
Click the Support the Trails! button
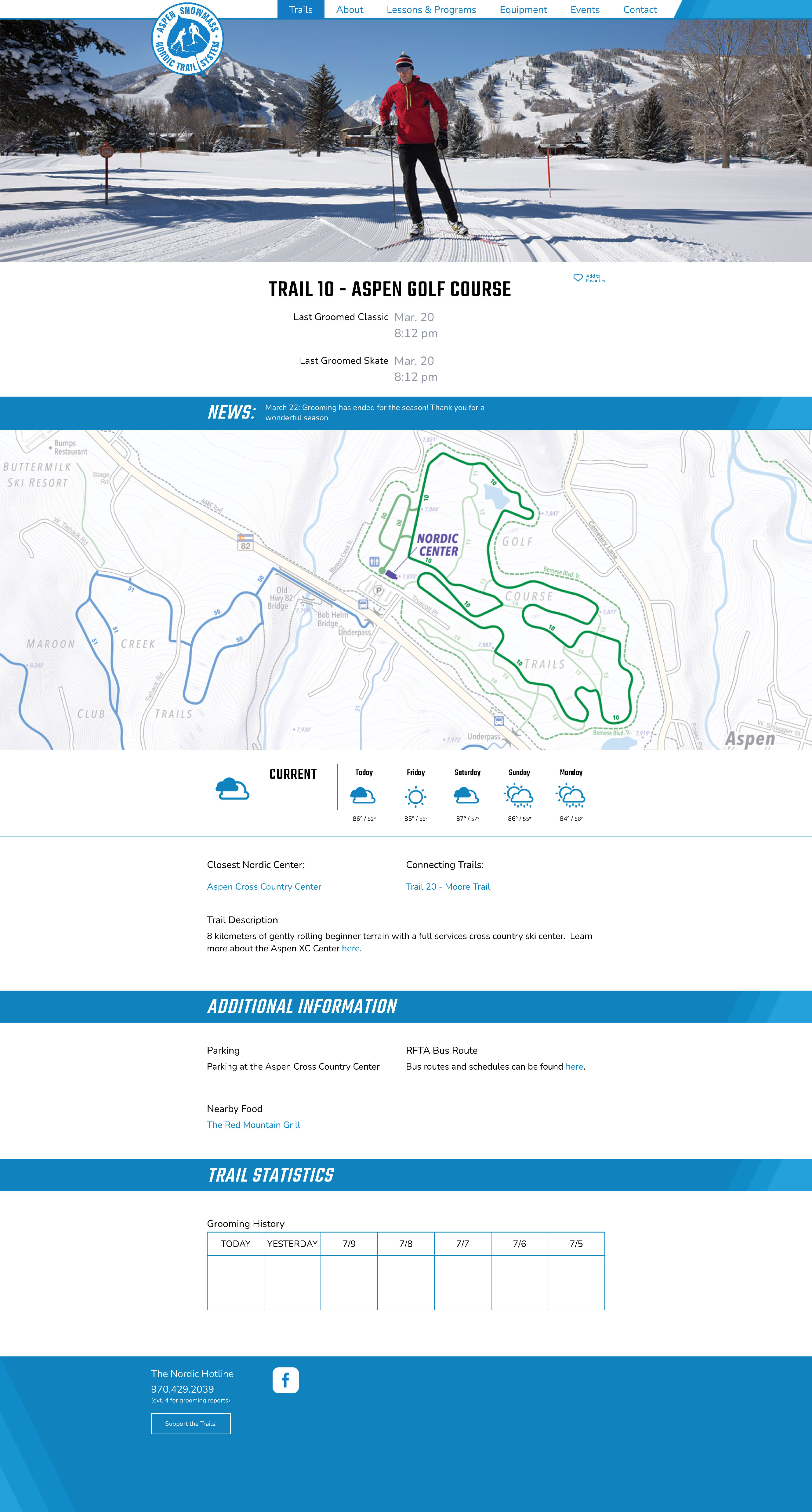(191, 1423)
